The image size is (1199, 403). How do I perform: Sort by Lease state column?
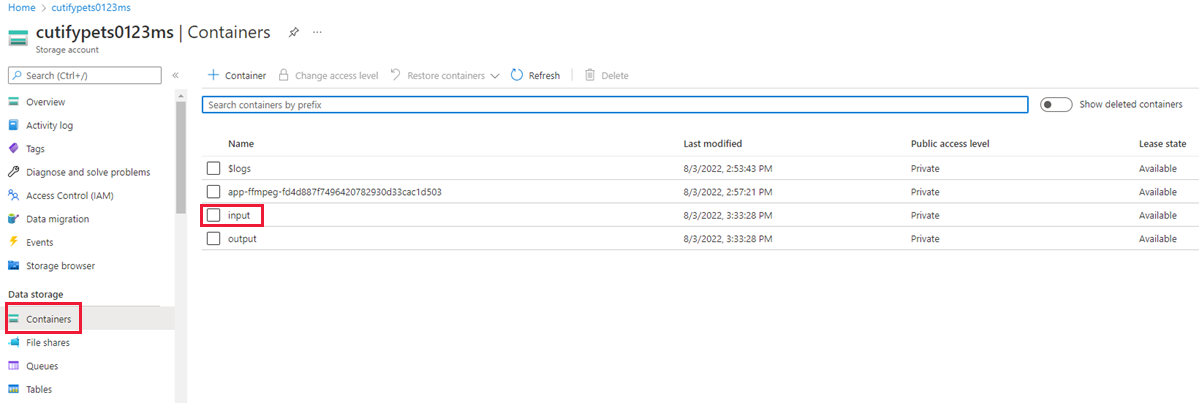[x=1162, y=144]
